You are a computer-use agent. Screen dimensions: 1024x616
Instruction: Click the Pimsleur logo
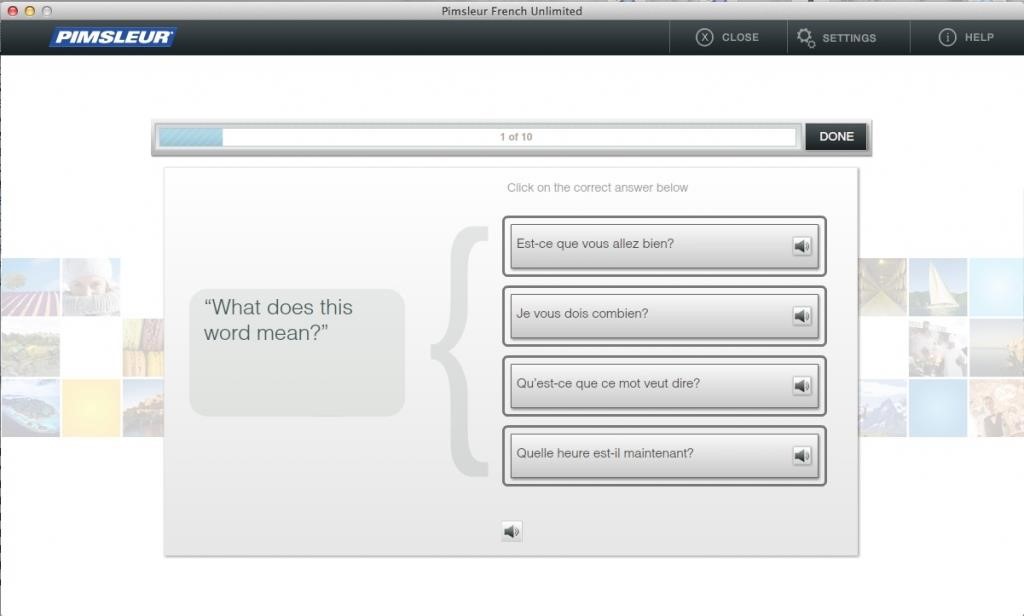(112, 37)
